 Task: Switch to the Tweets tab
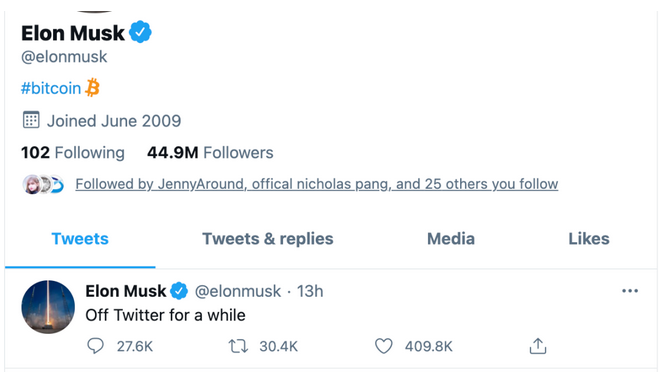click(80, 239)
